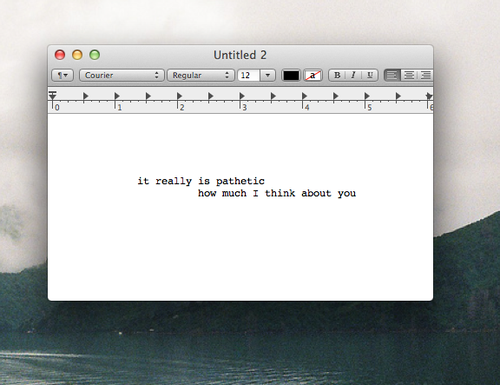Click the word 'you' at line end
Image resolution: width=500 pixels, height=385 pixels.
click(x=347, y=194)
